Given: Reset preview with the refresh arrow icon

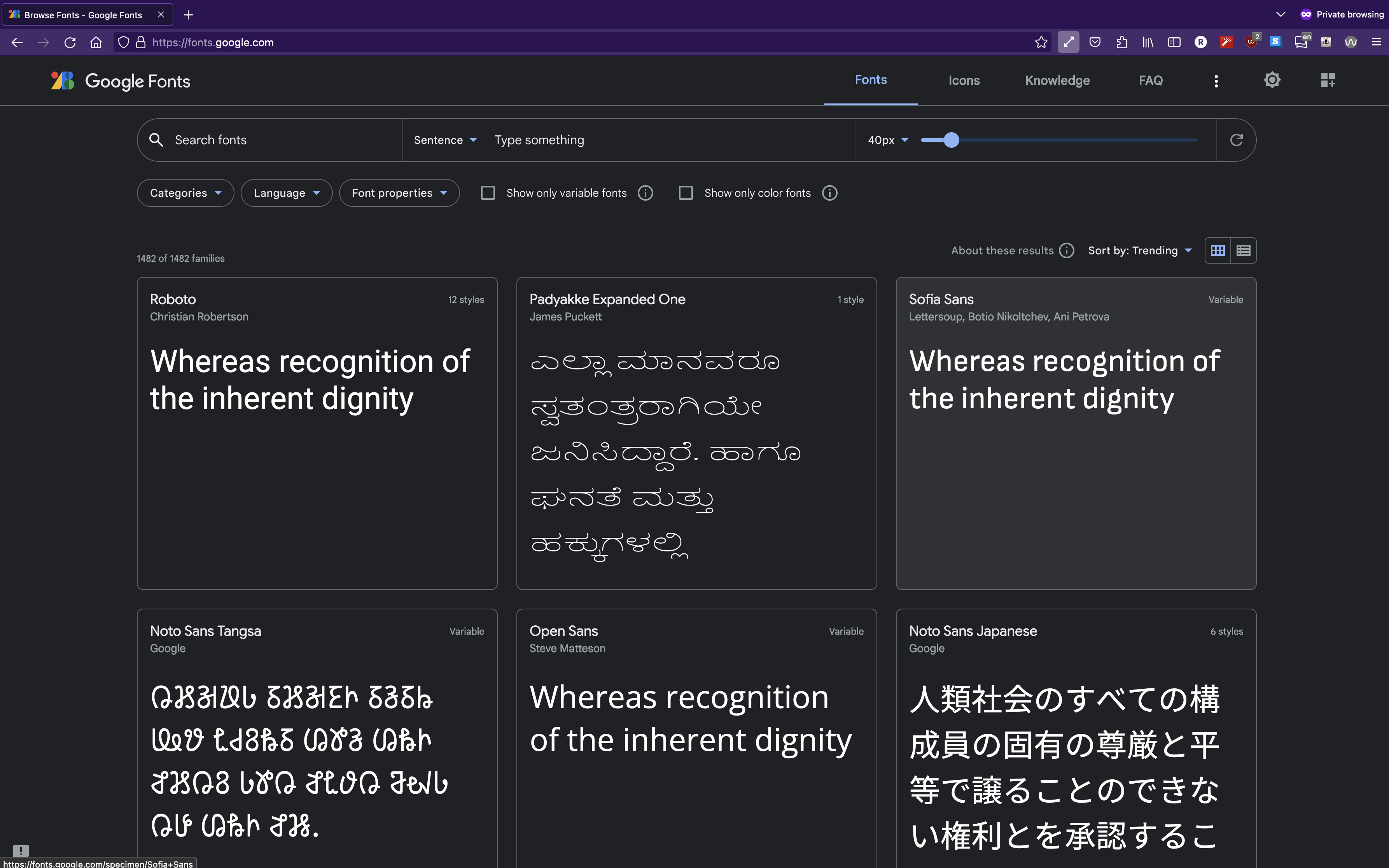Looking at the screenshot, I should point(1236,140).
